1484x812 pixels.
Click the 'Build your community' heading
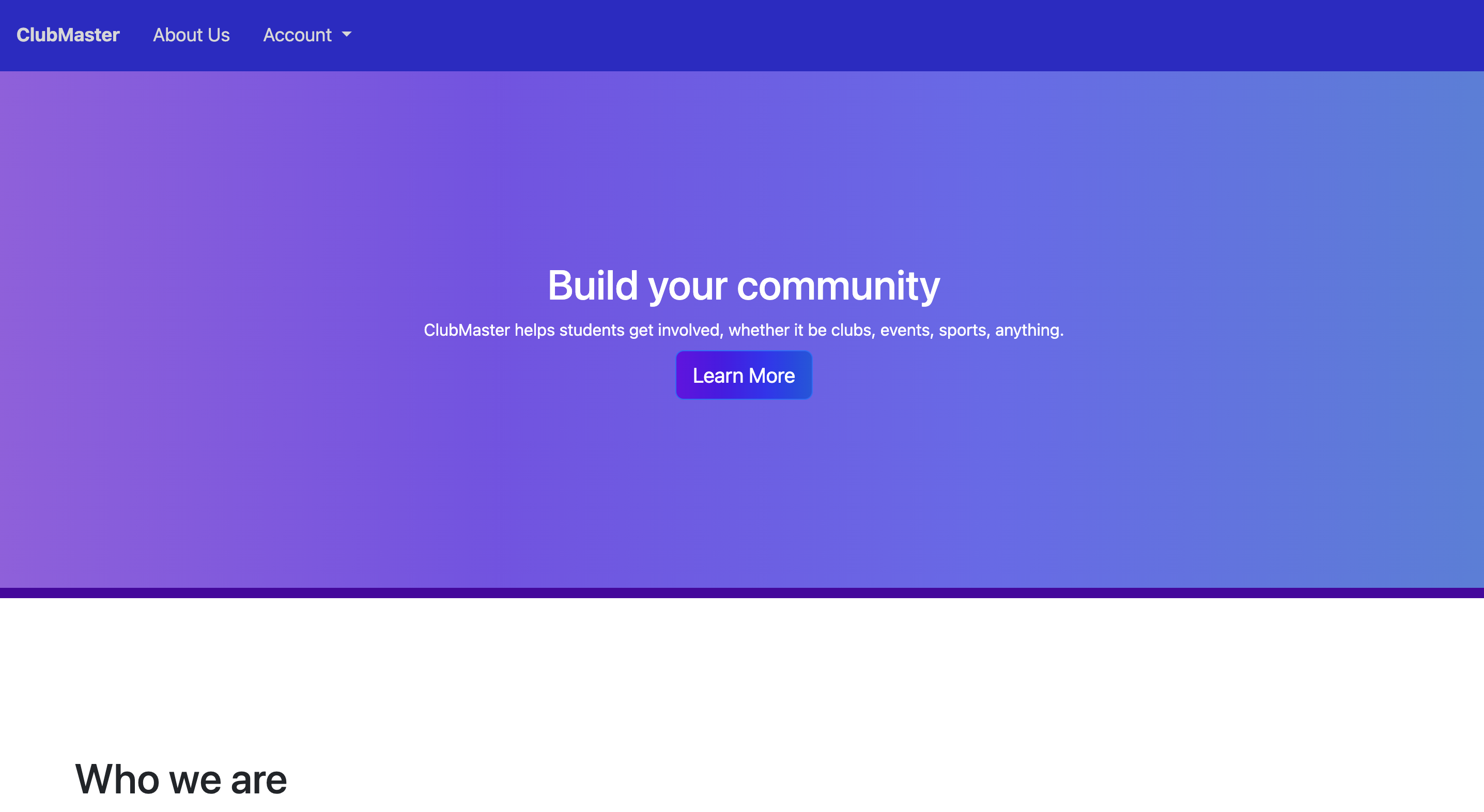click(x=743, y=286)
